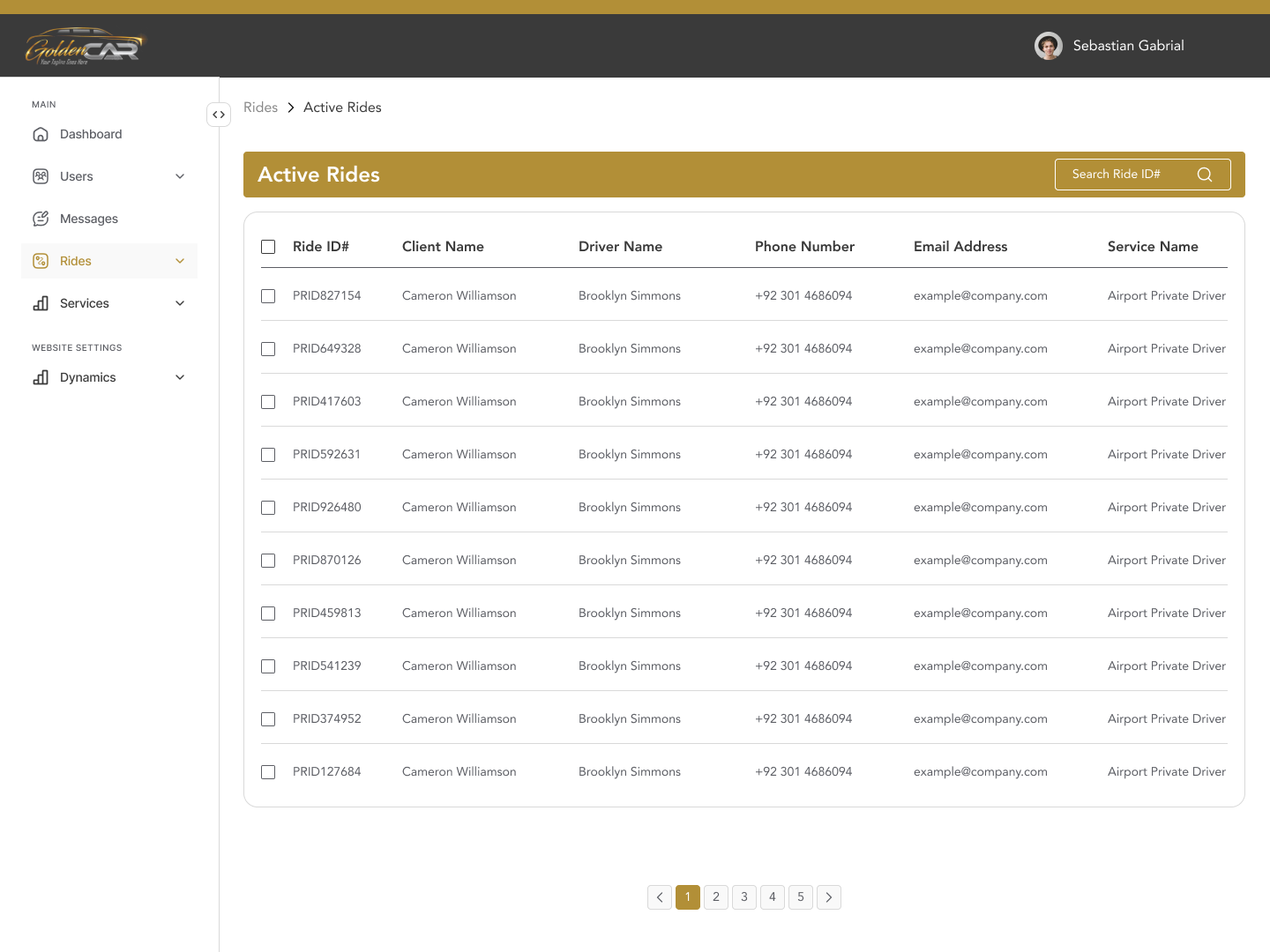The height and width of the screenshot is (952, 1270).
Task: Click the Rides breadcrumb link
Action: pos(260,108)
